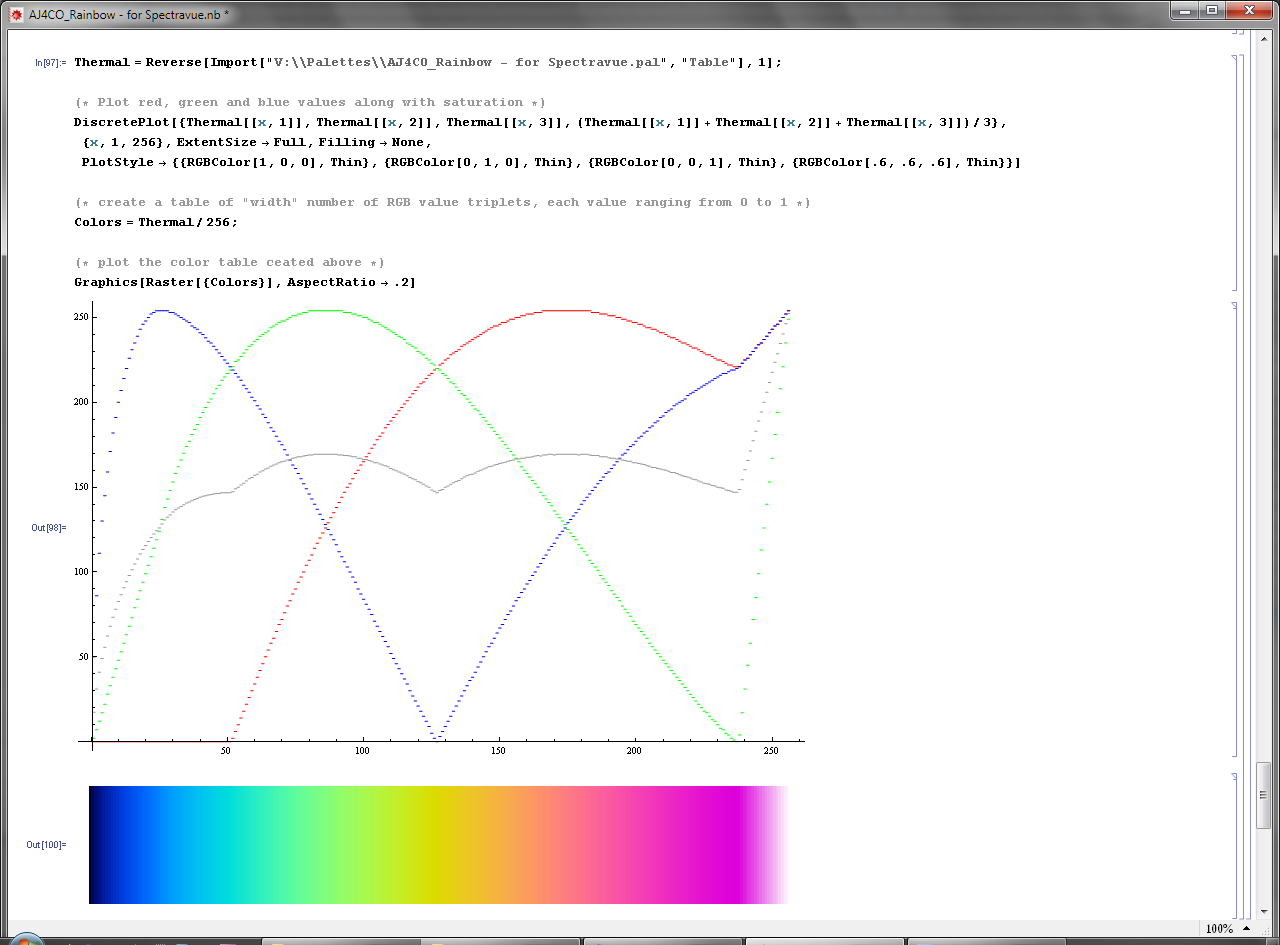Image resolution: width=1280 pixels, height=945 pixels.
Task: Maximize the notebook window
Action: (x=1212, y=11)
